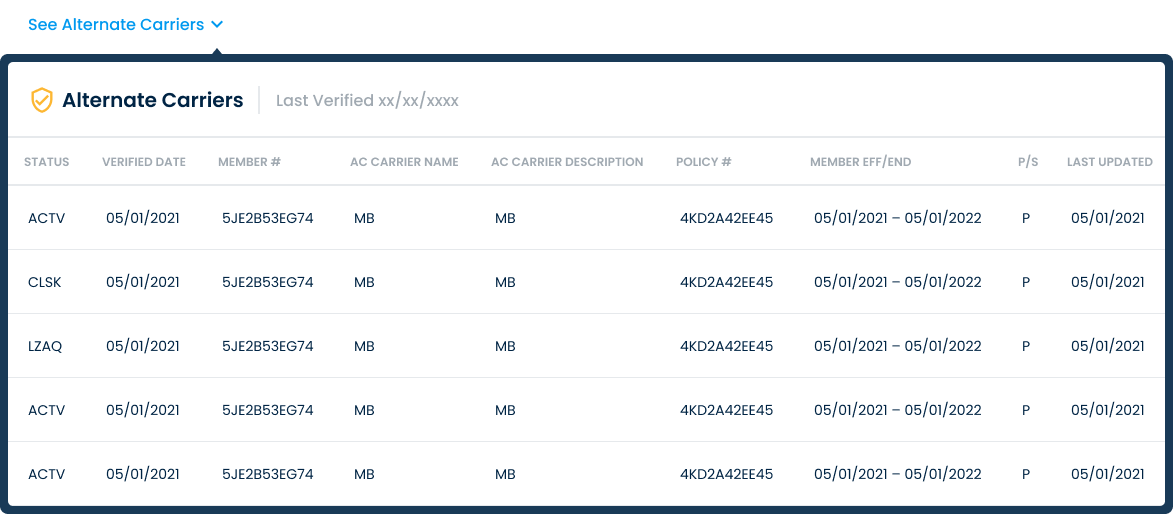This screenshot has width=1173, height=514.
Task: Click the MEMBER EFF/END column header
Action: tap(860, 162)
